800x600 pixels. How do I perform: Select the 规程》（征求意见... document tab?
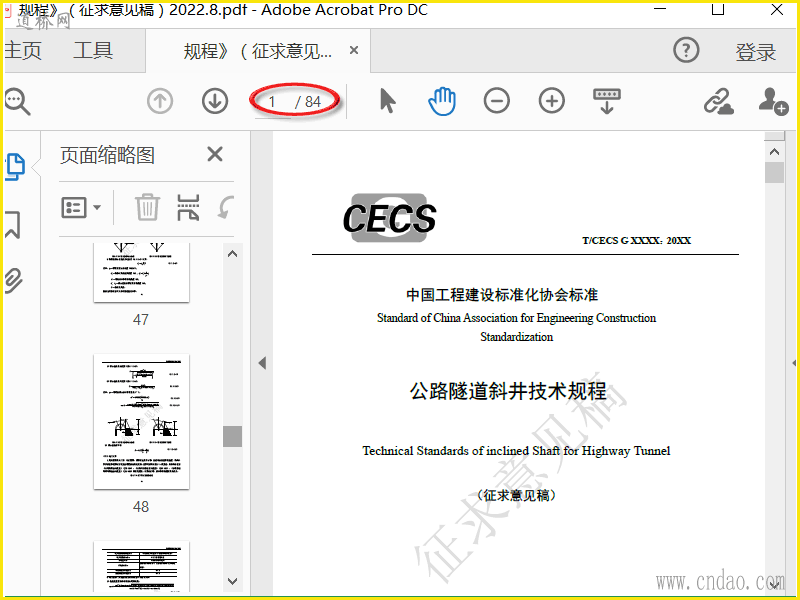tap(258, 51)
